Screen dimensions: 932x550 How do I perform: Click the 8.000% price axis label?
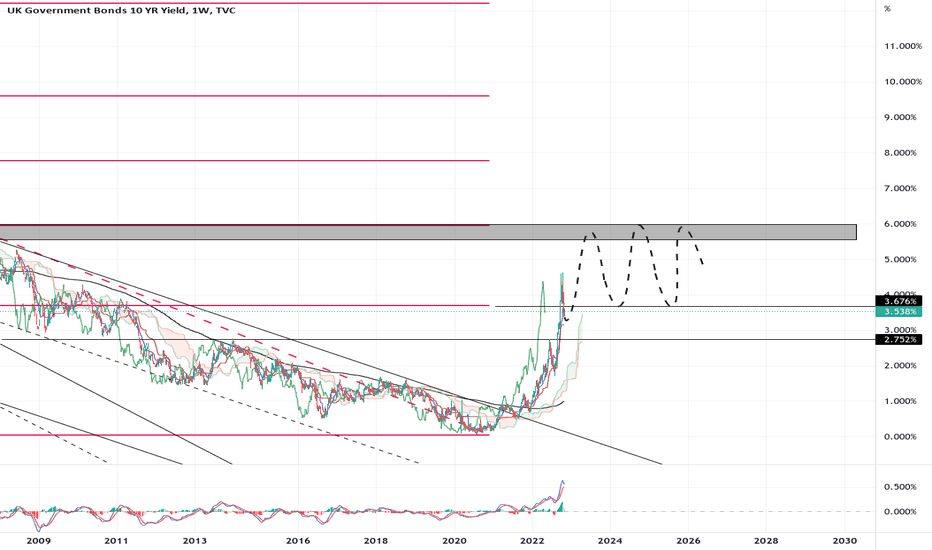tap(902, 153)
